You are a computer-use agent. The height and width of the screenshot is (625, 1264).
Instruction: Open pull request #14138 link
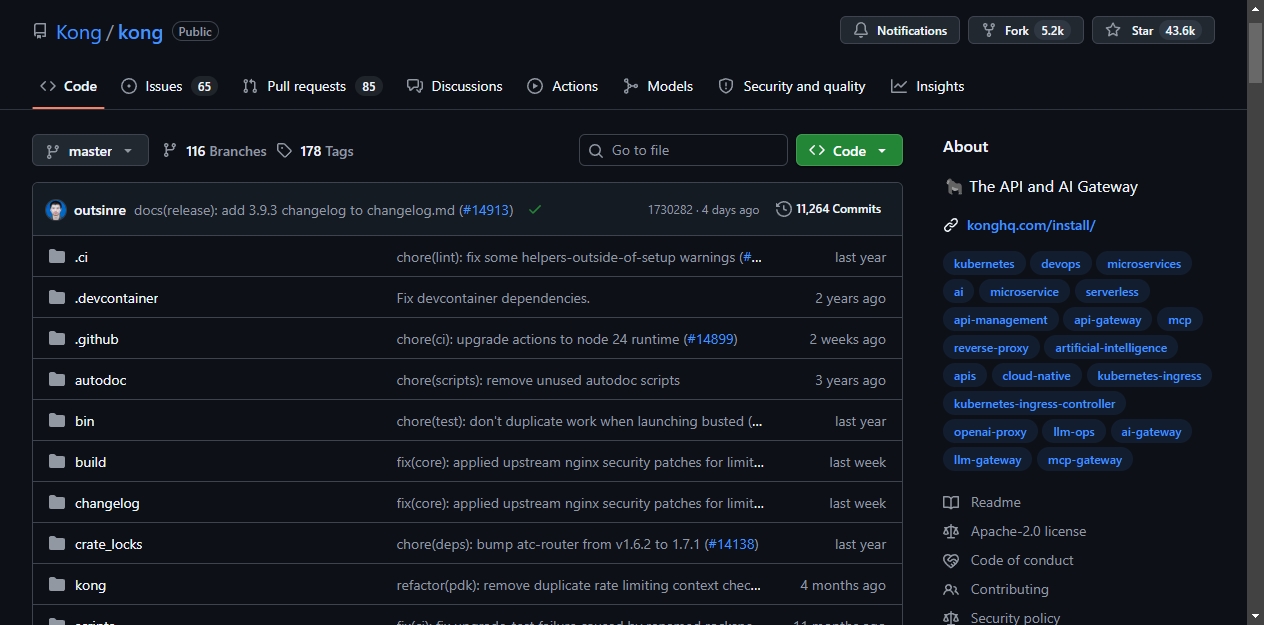732,544
